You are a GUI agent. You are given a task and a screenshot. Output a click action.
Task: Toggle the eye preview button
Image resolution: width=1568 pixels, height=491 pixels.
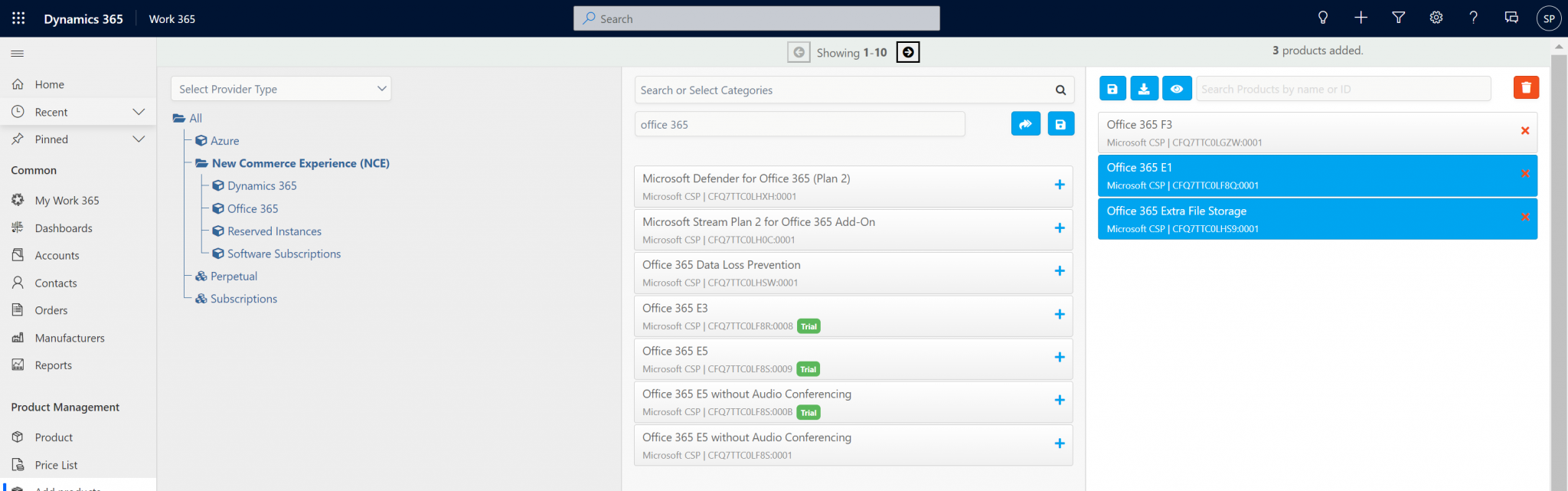pyautogui.click(x=1177, y=89)
